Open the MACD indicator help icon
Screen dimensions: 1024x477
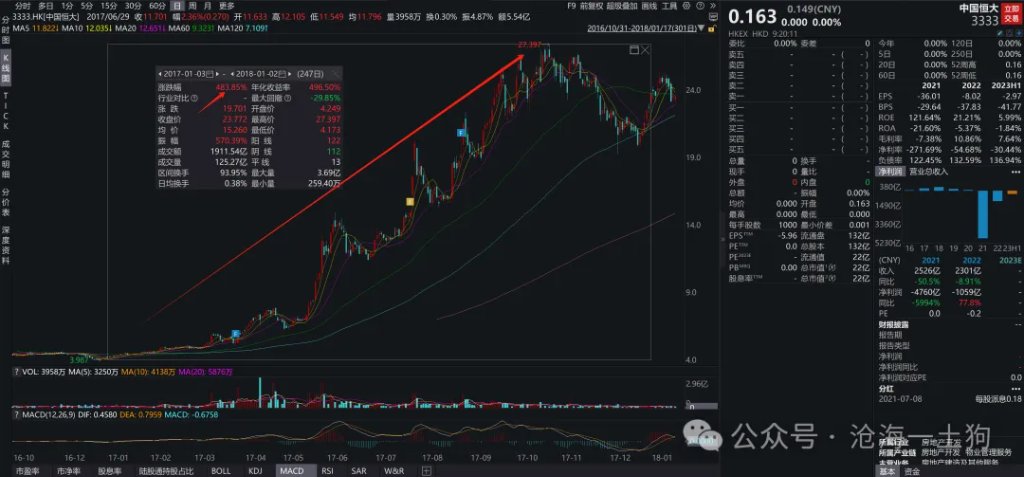pos(18,414)
